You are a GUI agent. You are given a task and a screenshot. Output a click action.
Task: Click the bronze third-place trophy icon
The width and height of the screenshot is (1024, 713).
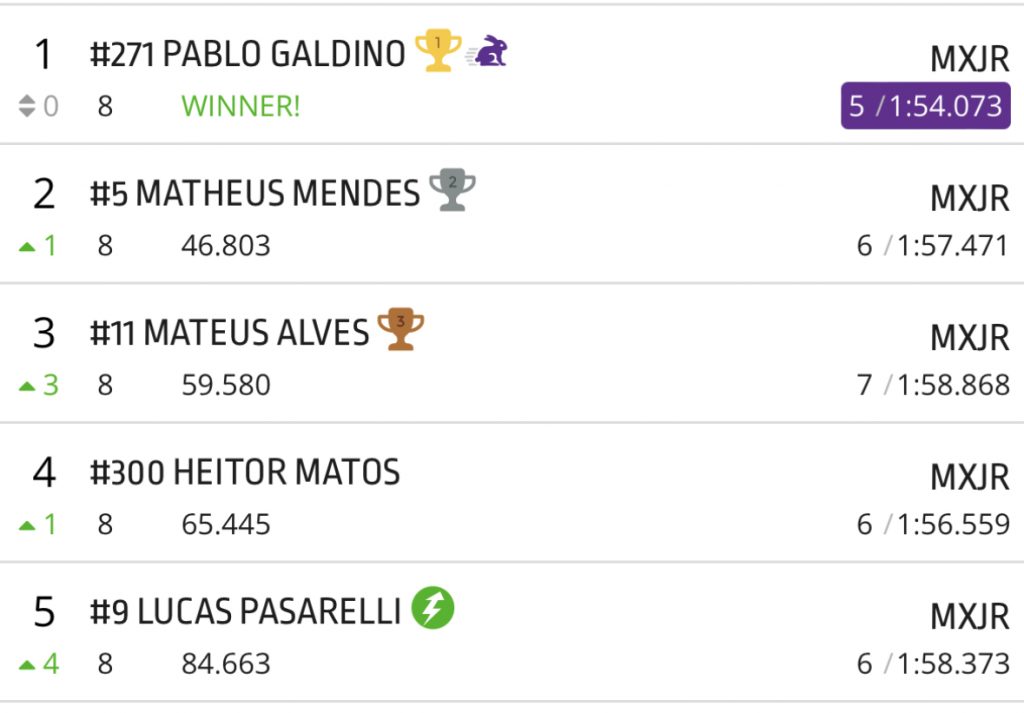[401, 329]
